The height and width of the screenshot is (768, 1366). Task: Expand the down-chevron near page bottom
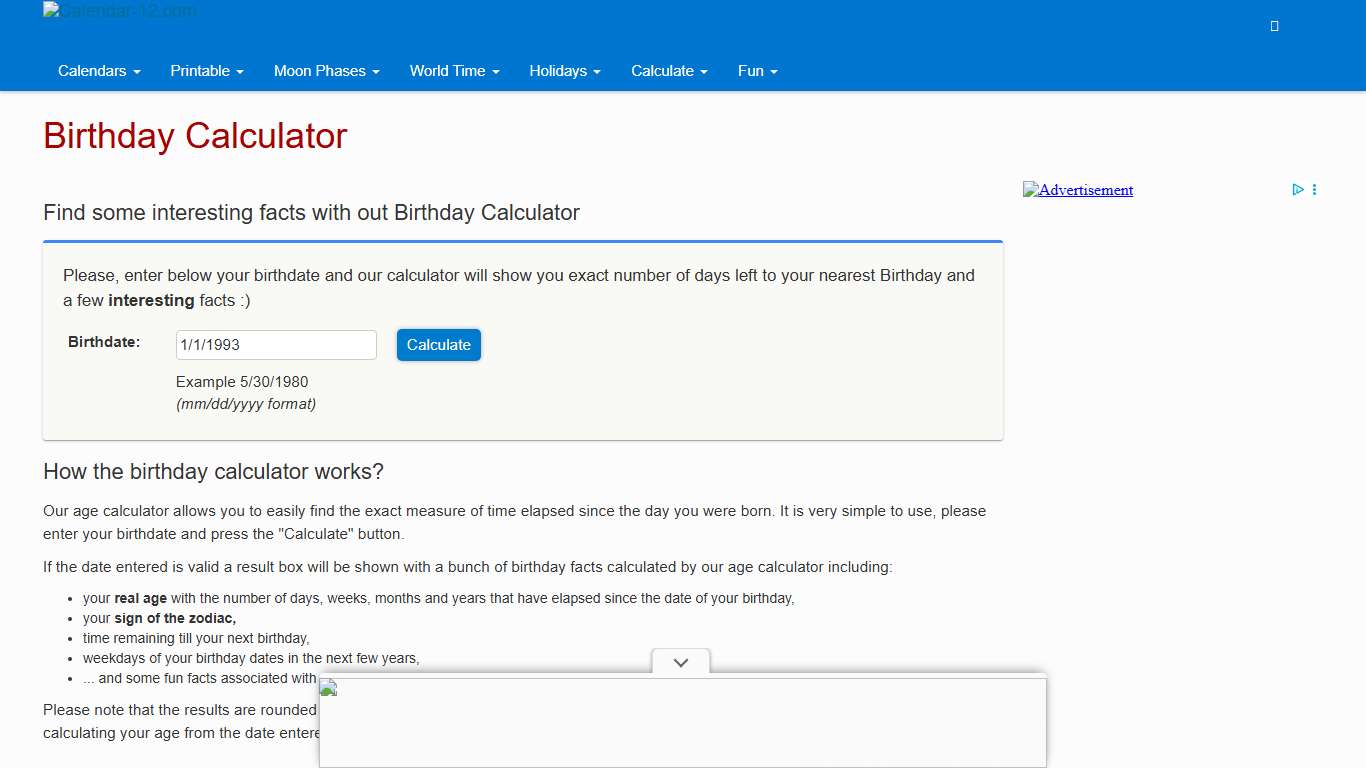click(680, 662)
